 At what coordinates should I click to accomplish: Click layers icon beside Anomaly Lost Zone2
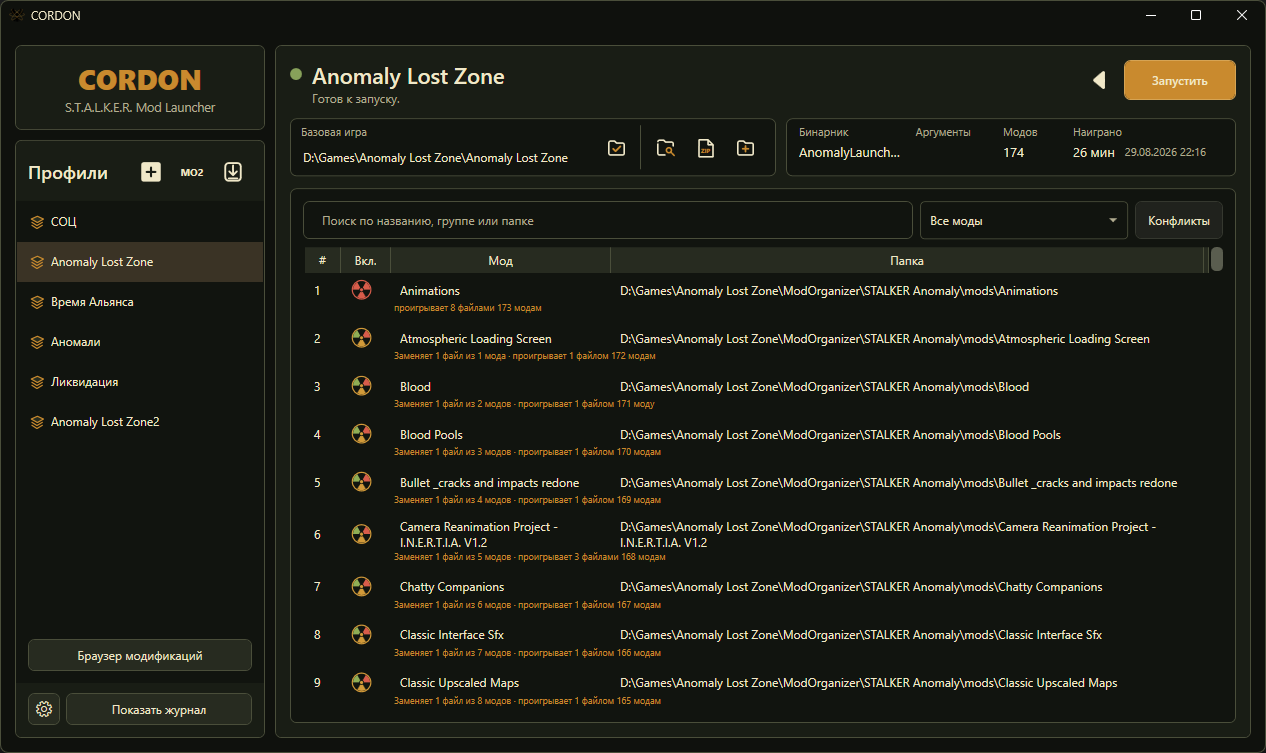[37, 422]
